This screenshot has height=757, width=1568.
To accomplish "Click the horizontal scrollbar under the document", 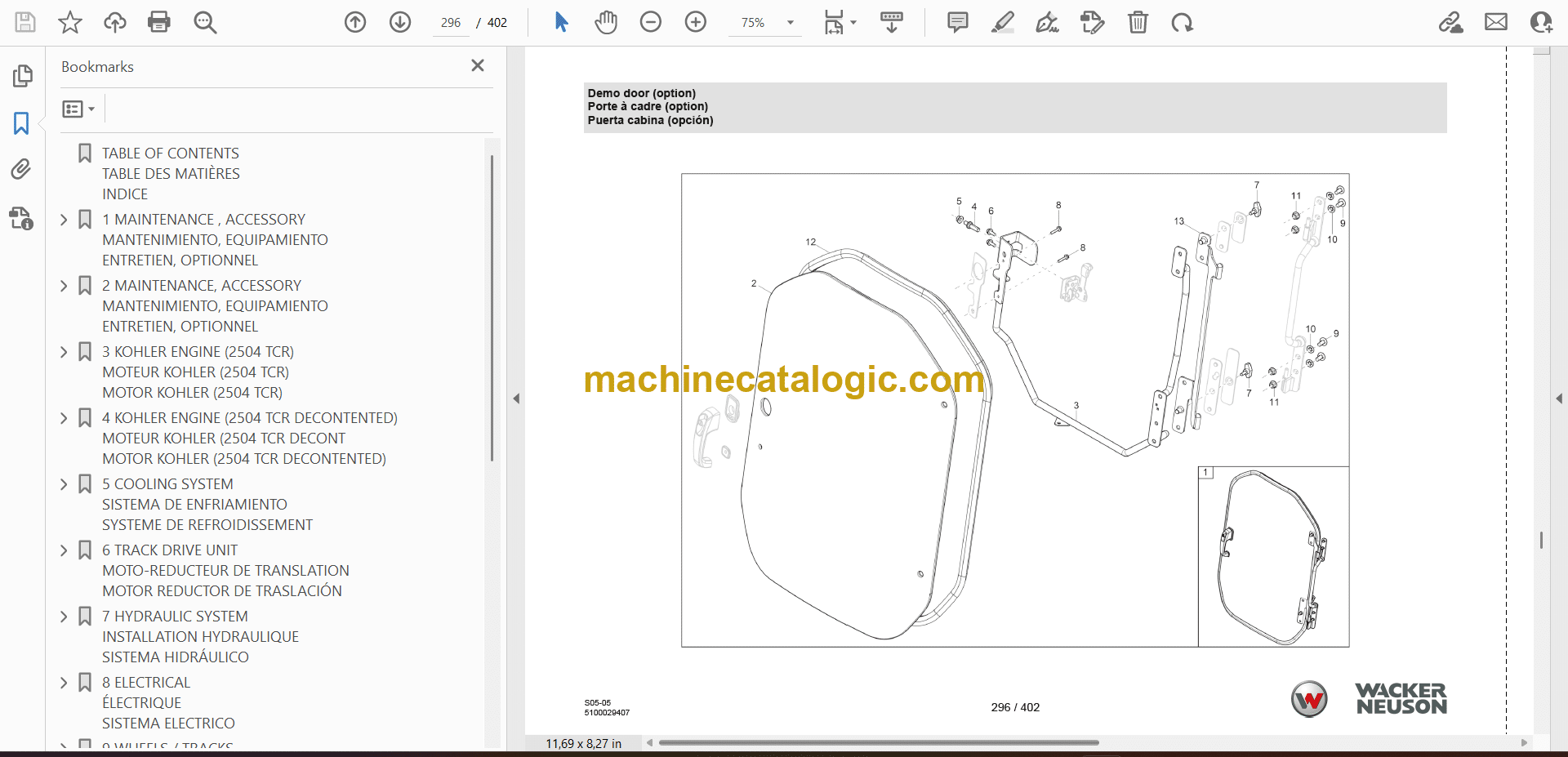I will (x=878, y=742).
